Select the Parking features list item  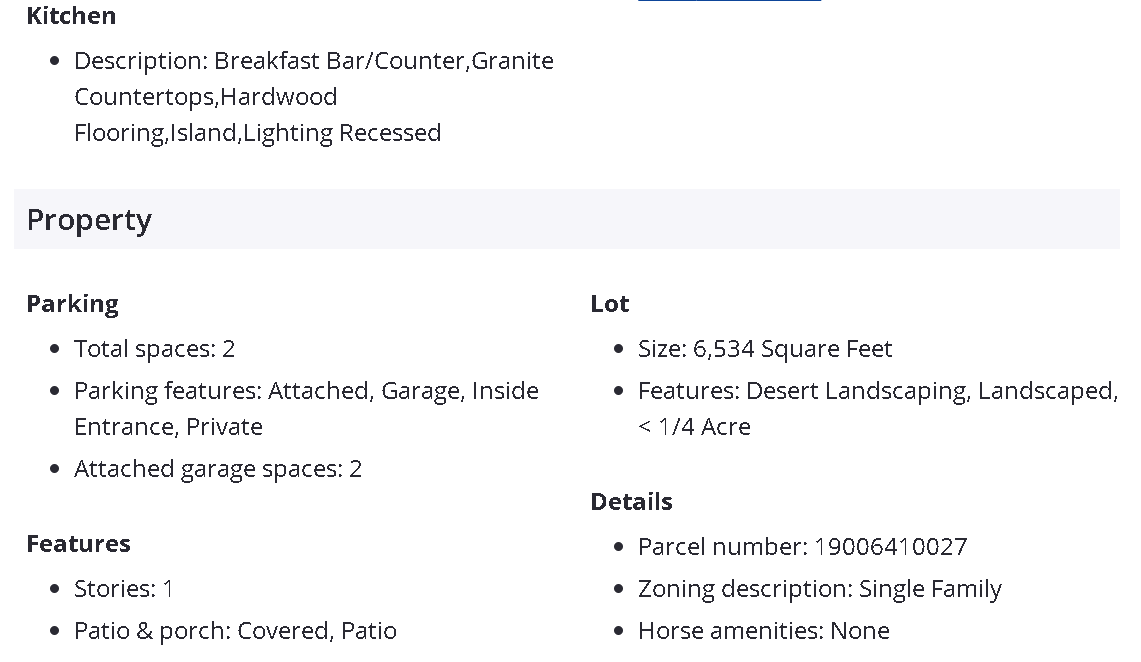tap(306, 391)
